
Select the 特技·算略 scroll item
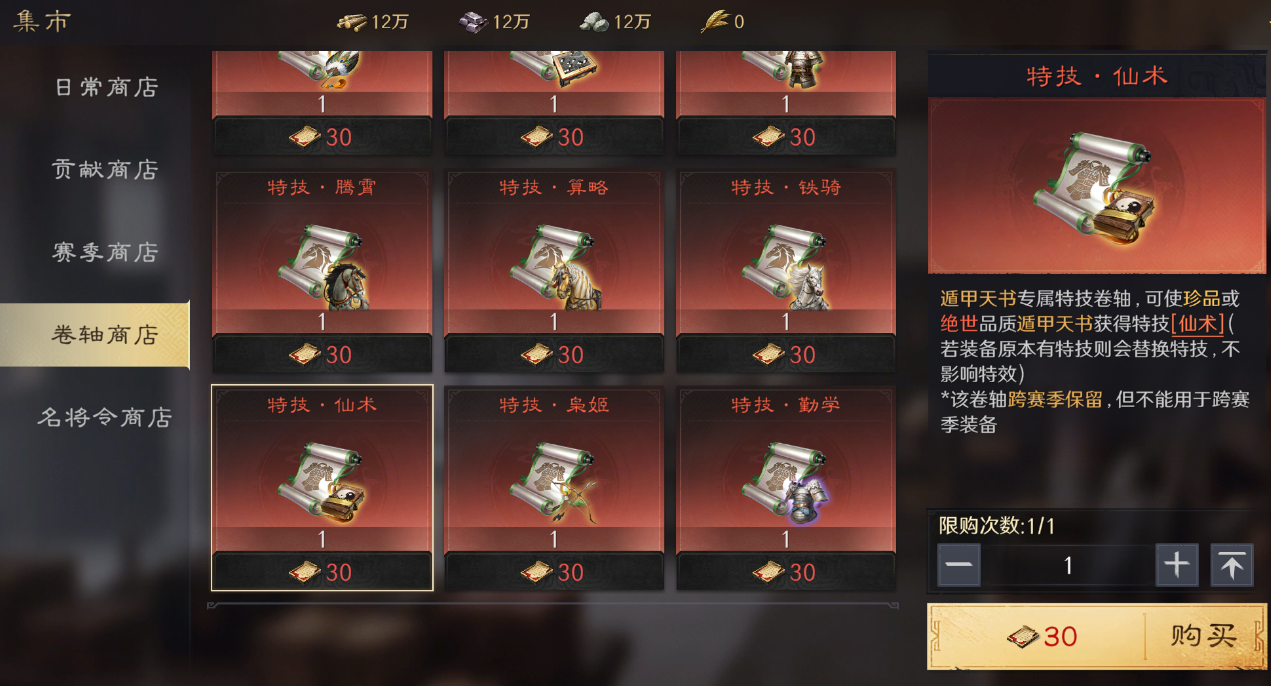[x=554, y=270]
